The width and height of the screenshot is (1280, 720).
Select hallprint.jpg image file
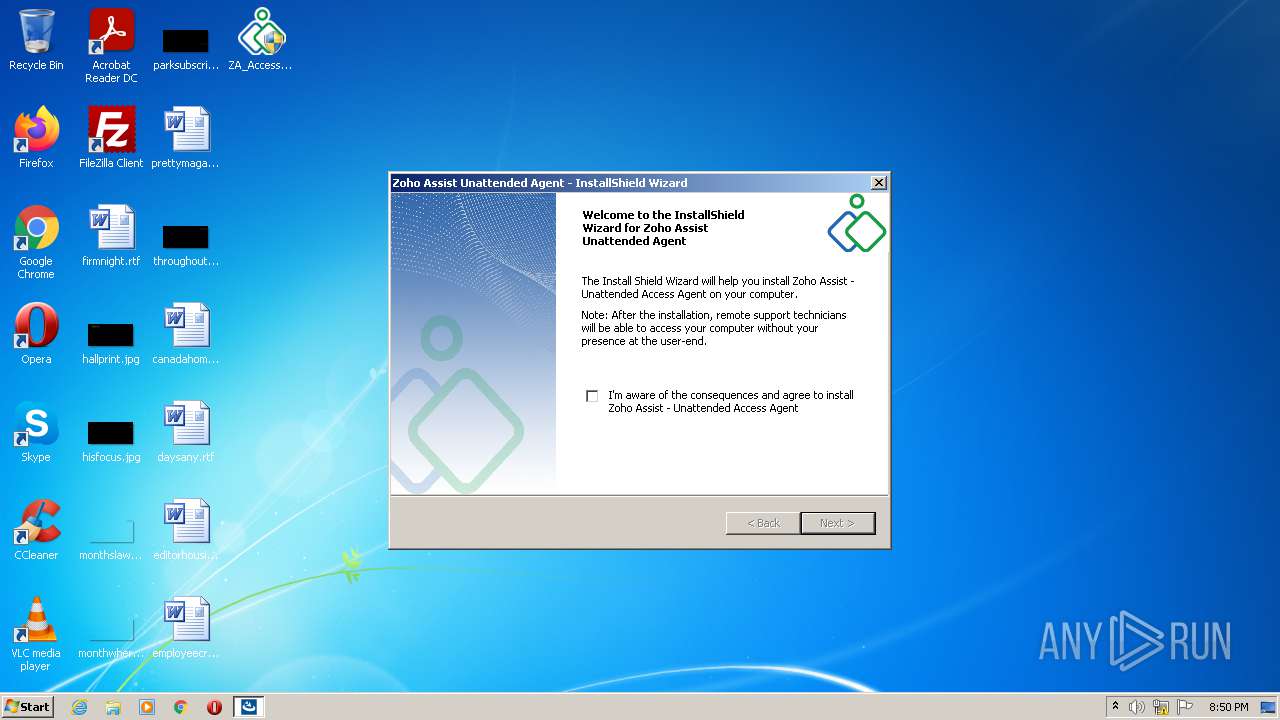(111, 343)
